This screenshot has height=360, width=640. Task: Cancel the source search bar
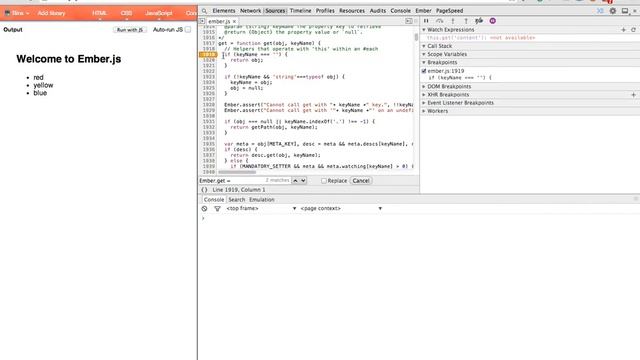tap(361, 181)
